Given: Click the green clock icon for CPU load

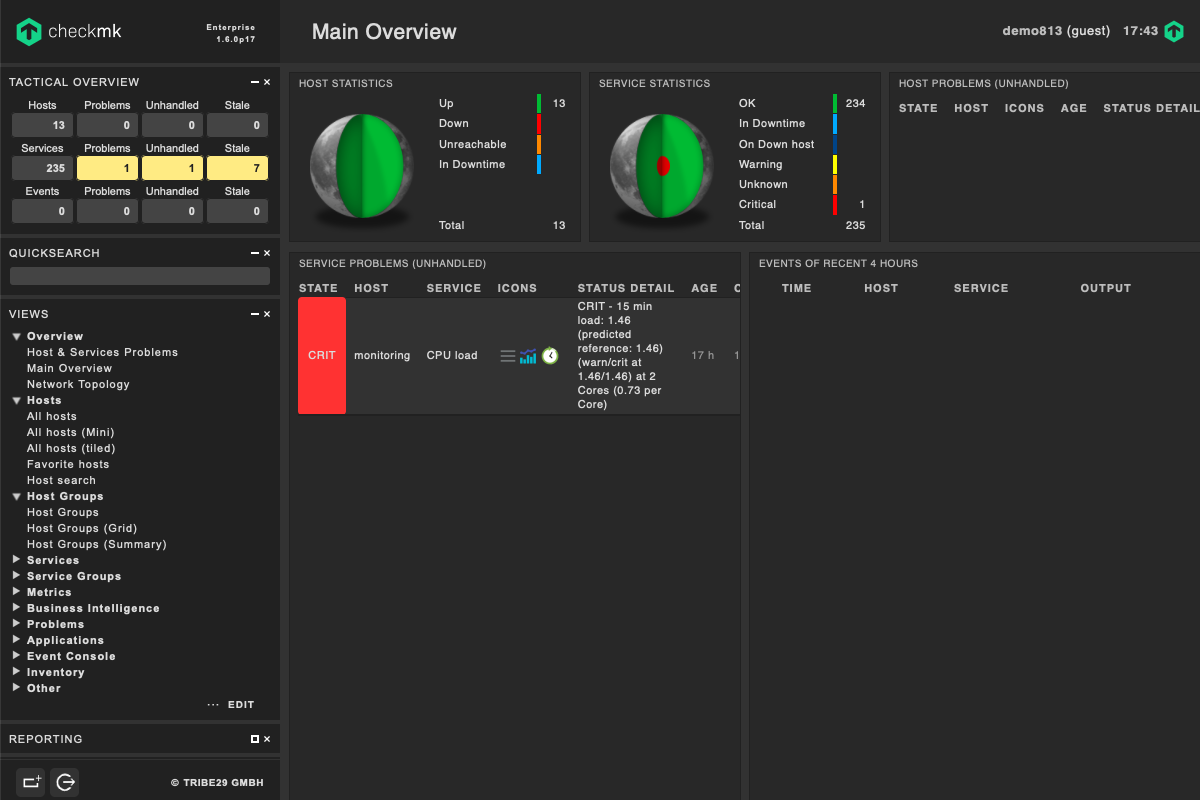Looking at the screenshot, I should click(x=550, y=356).
